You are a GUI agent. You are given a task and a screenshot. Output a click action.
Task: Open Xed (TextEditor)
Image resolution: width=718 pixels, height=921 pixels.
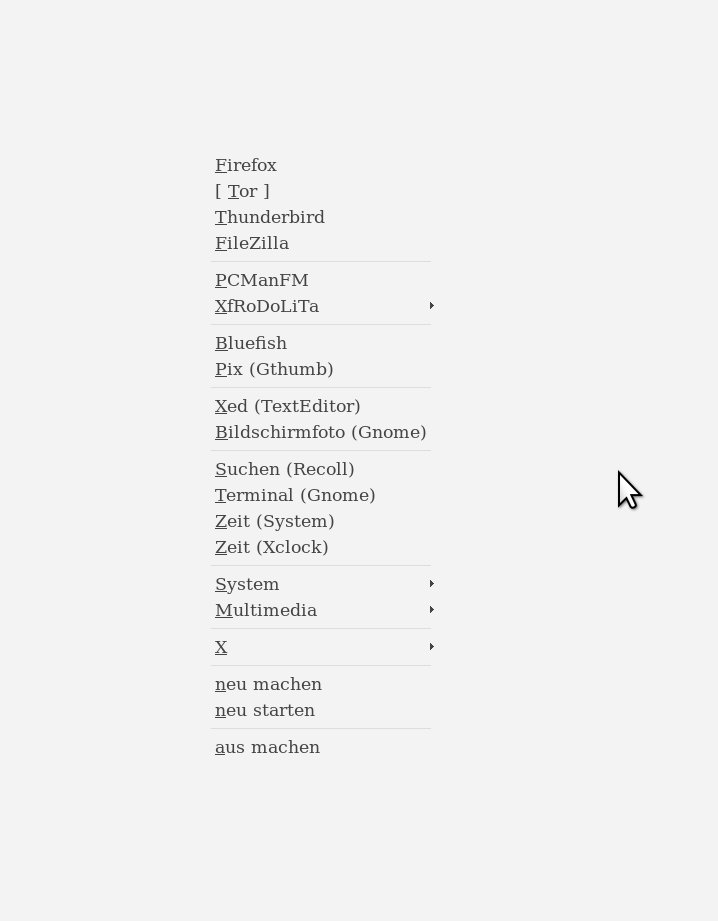[x=288, y=407]
